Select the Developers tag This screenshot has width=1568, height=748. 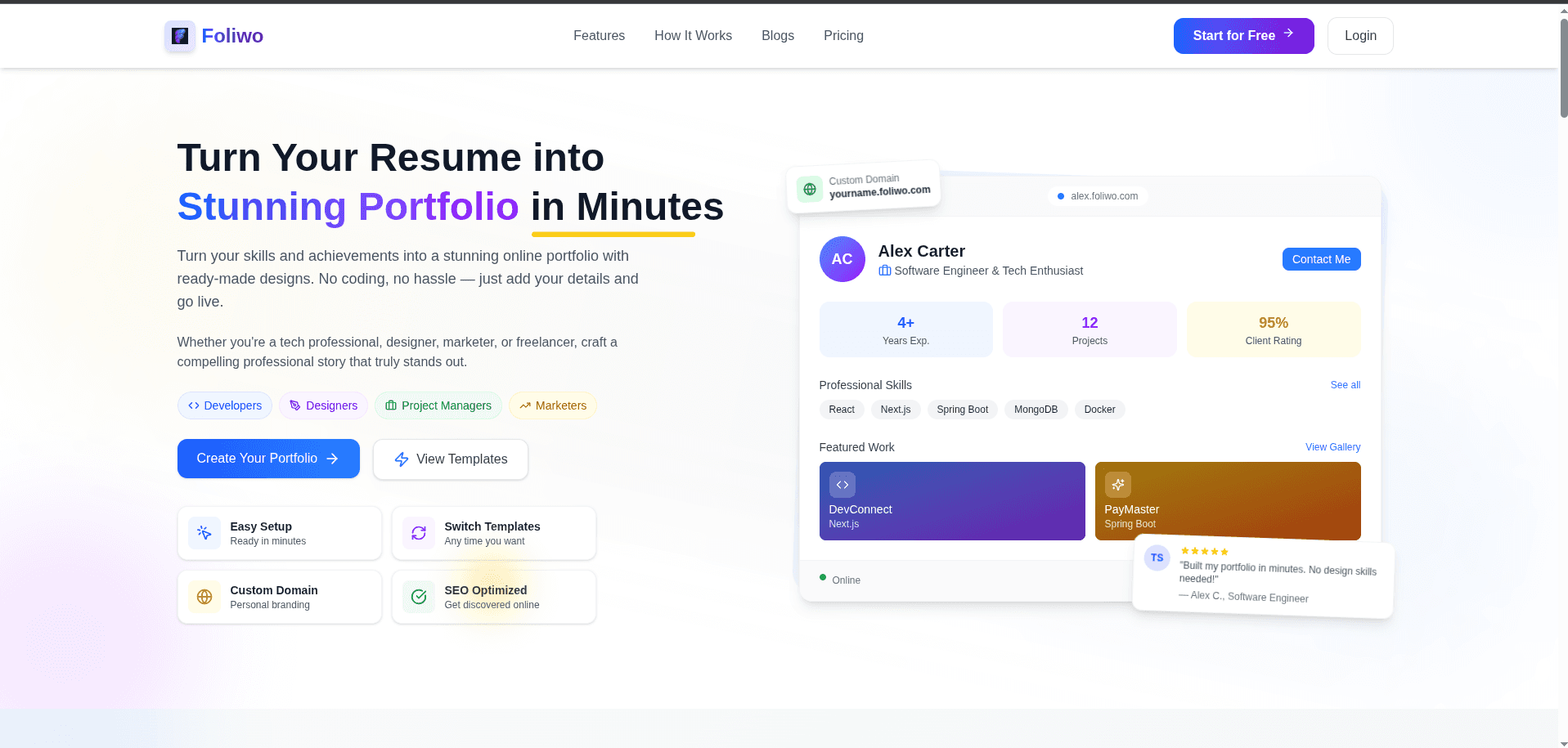[x=225, y=405]
